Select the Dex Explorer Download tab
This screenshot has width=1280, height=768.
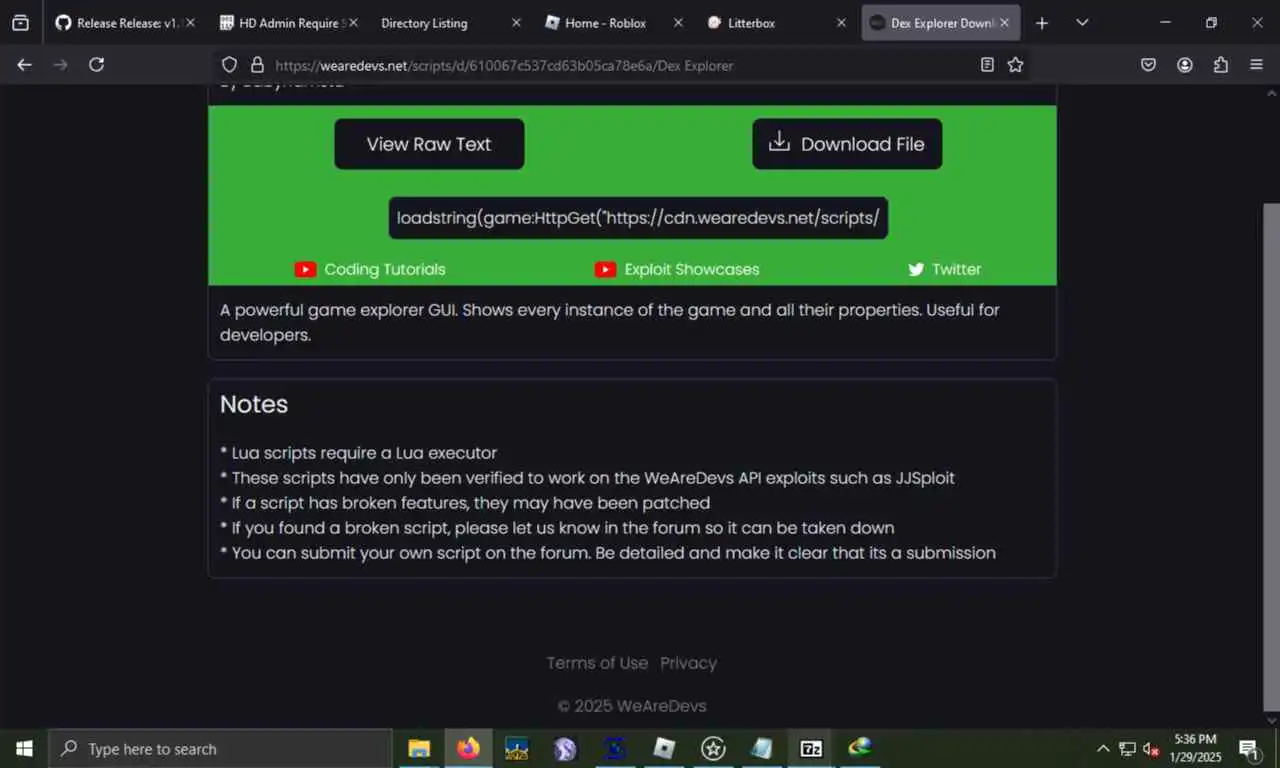941,22
